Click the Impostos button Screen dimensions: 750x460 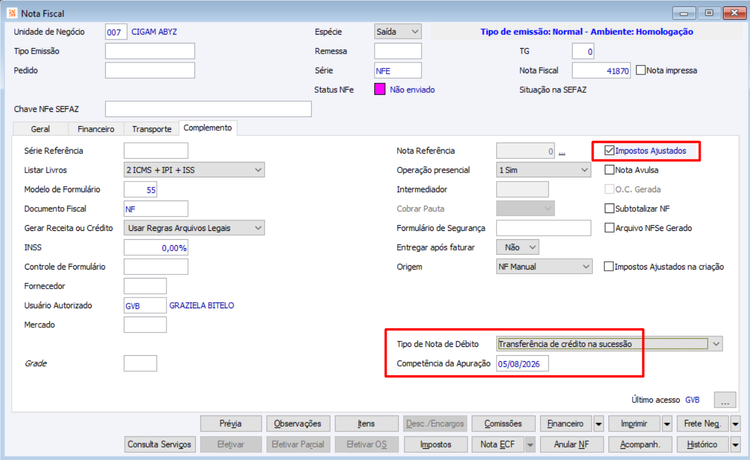pos(435,444)
